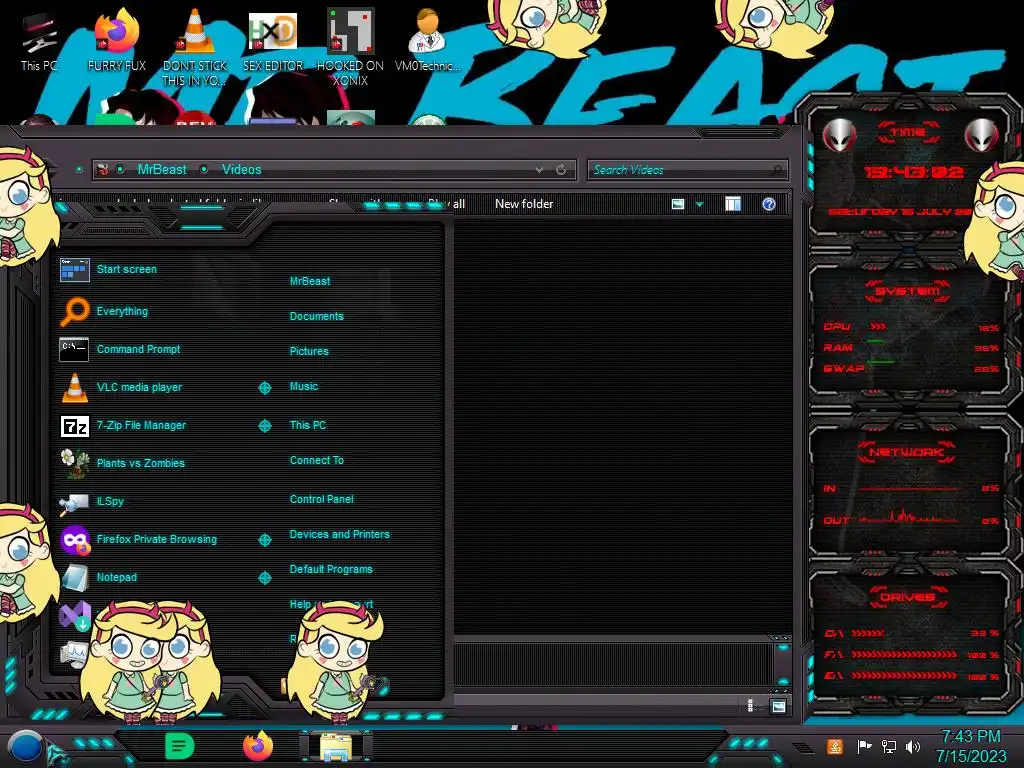Open Control Panel from start menu
This screenshot has width=1024, height=768.
point(321,499)
